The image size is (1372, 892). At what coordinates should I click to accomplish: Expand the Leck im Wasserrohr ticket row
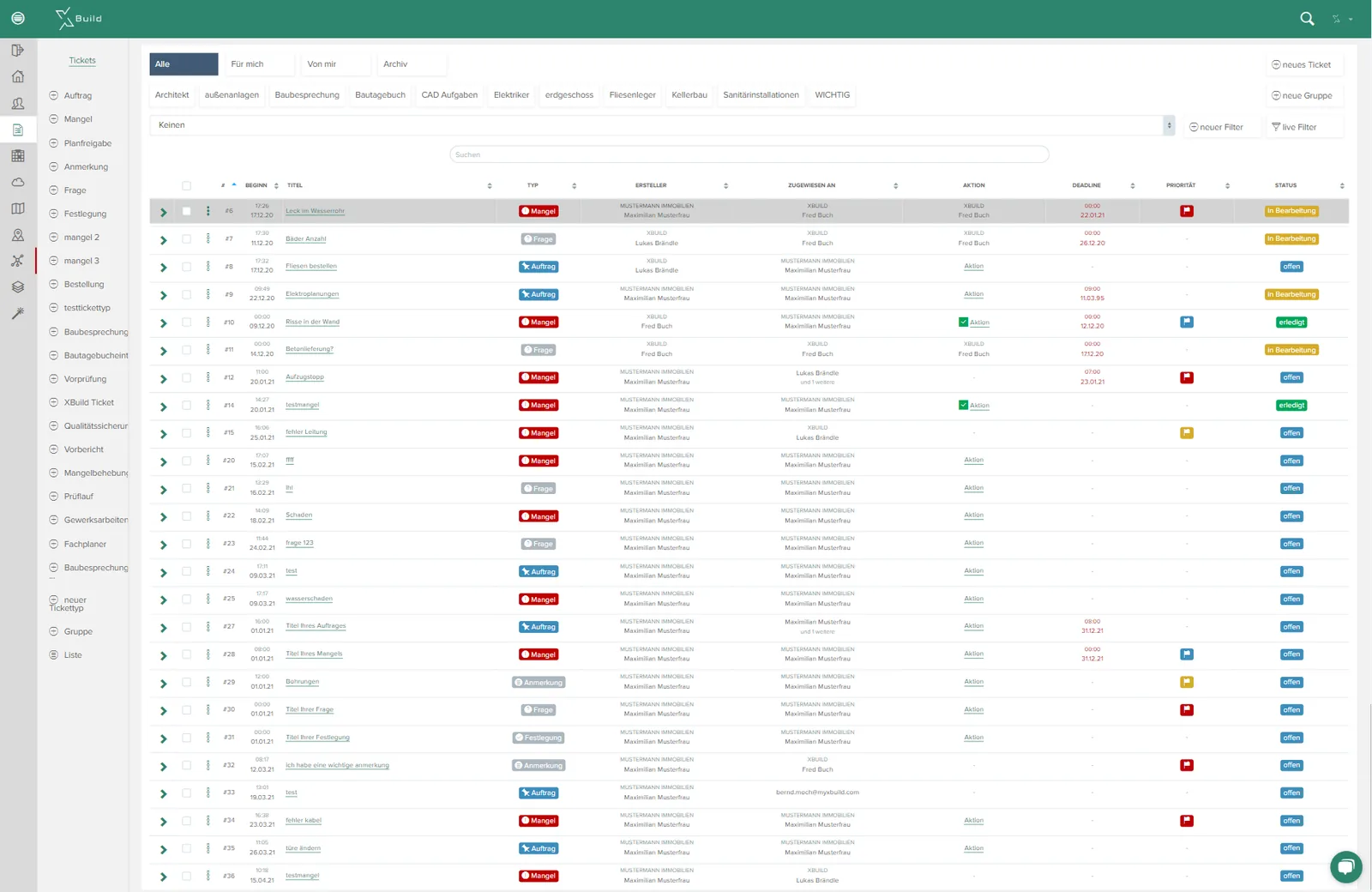pyautogui.click(x=164, y=212)
